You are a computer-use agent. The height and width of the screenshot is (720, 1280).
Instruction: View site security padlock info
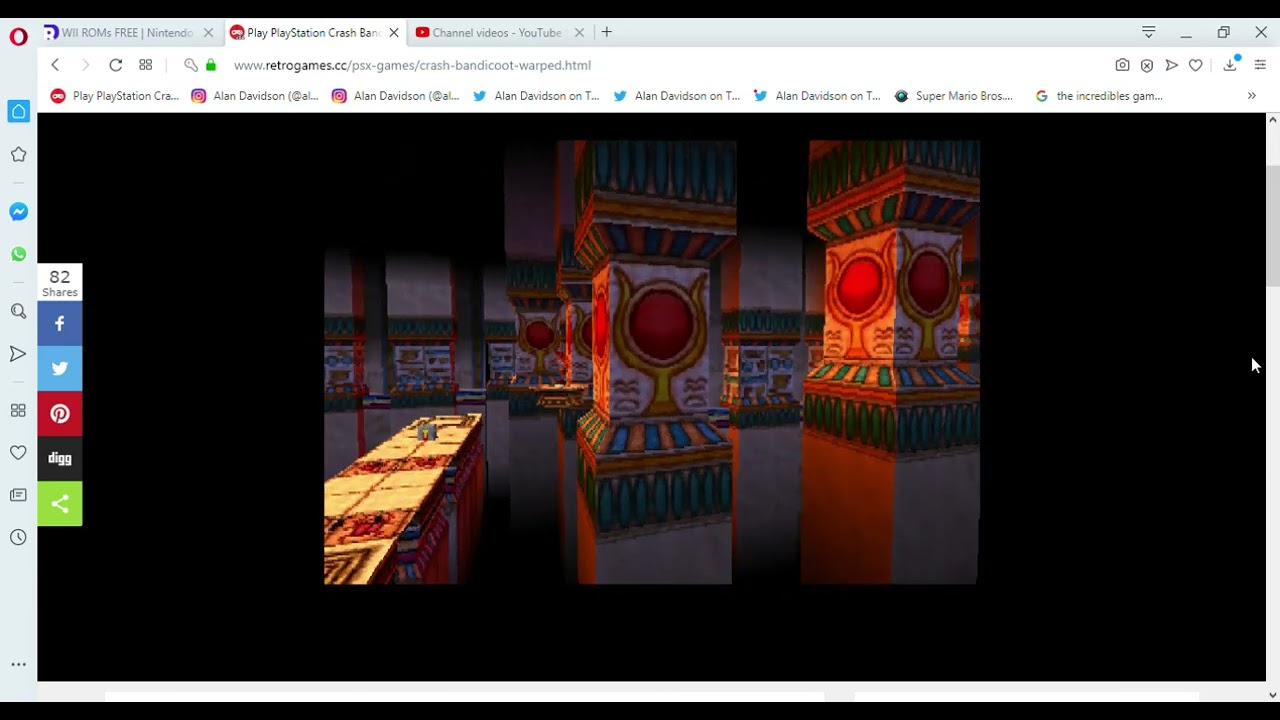point(210,65)
